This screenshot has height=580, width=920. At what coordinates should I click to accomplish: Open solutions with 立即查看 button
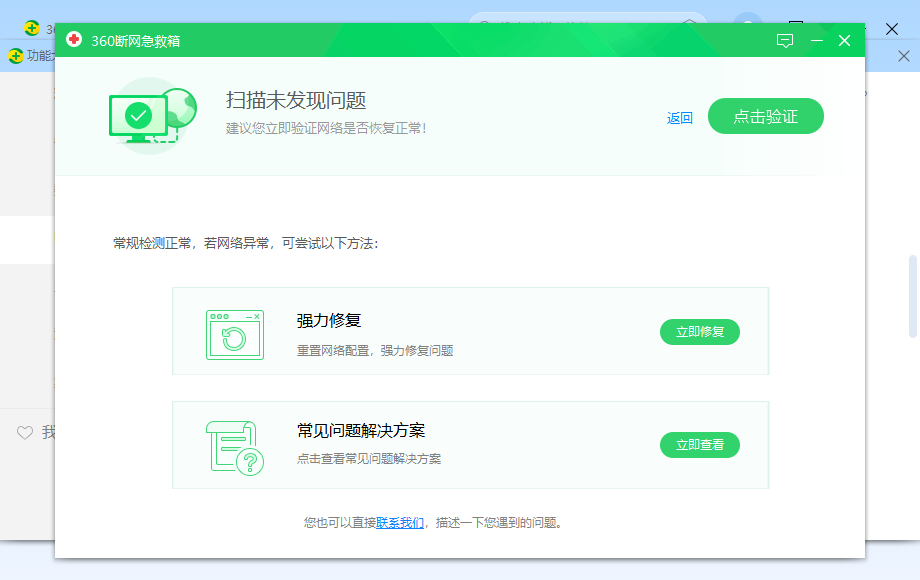(699, 445)
